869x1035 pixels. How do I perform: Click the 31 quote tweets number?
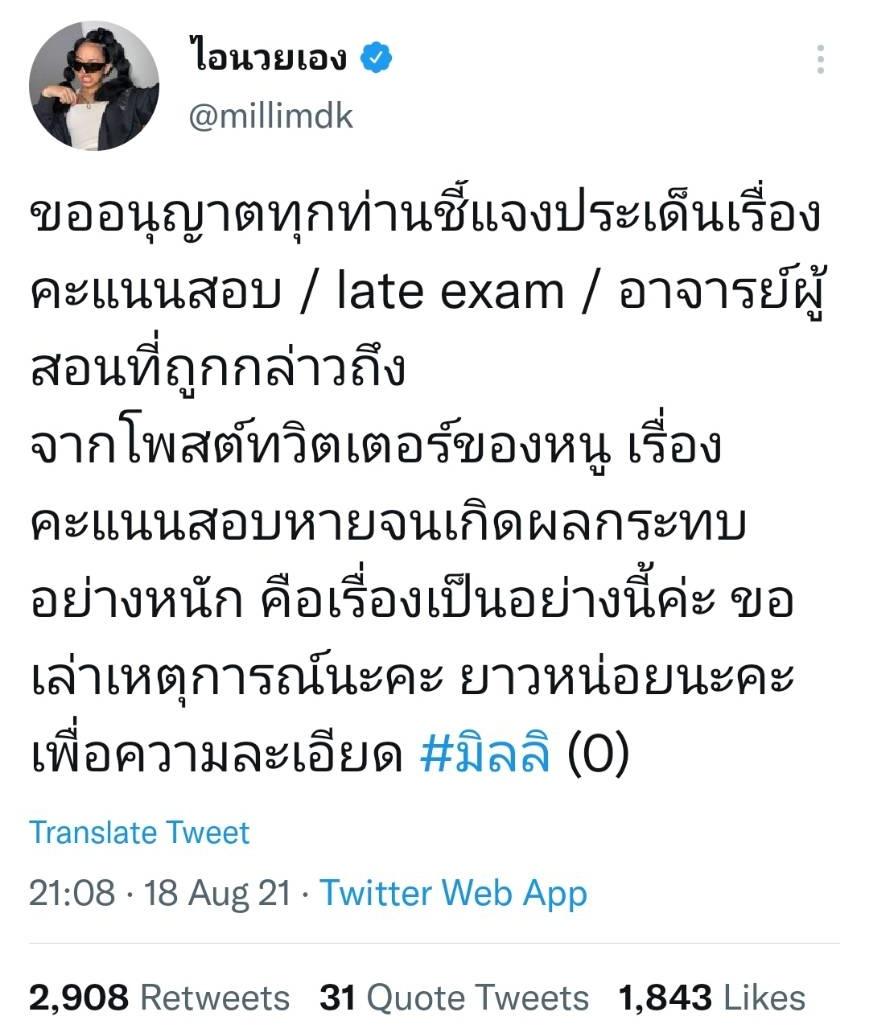337,997
